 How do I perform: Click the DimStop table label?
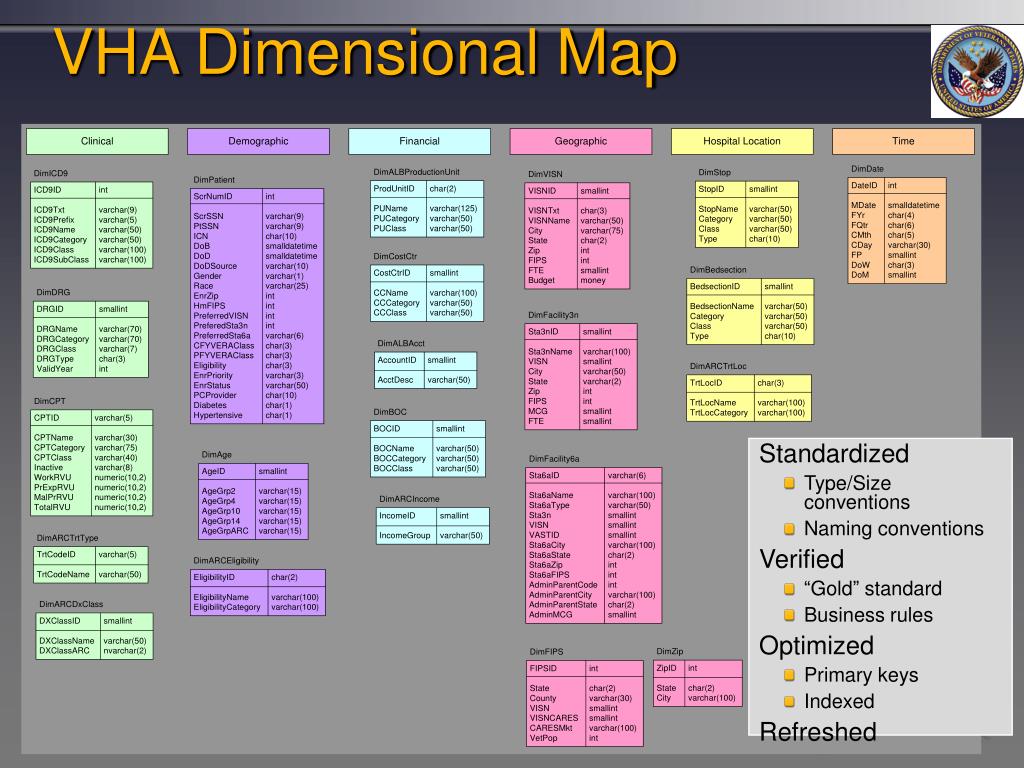[714, 172]
